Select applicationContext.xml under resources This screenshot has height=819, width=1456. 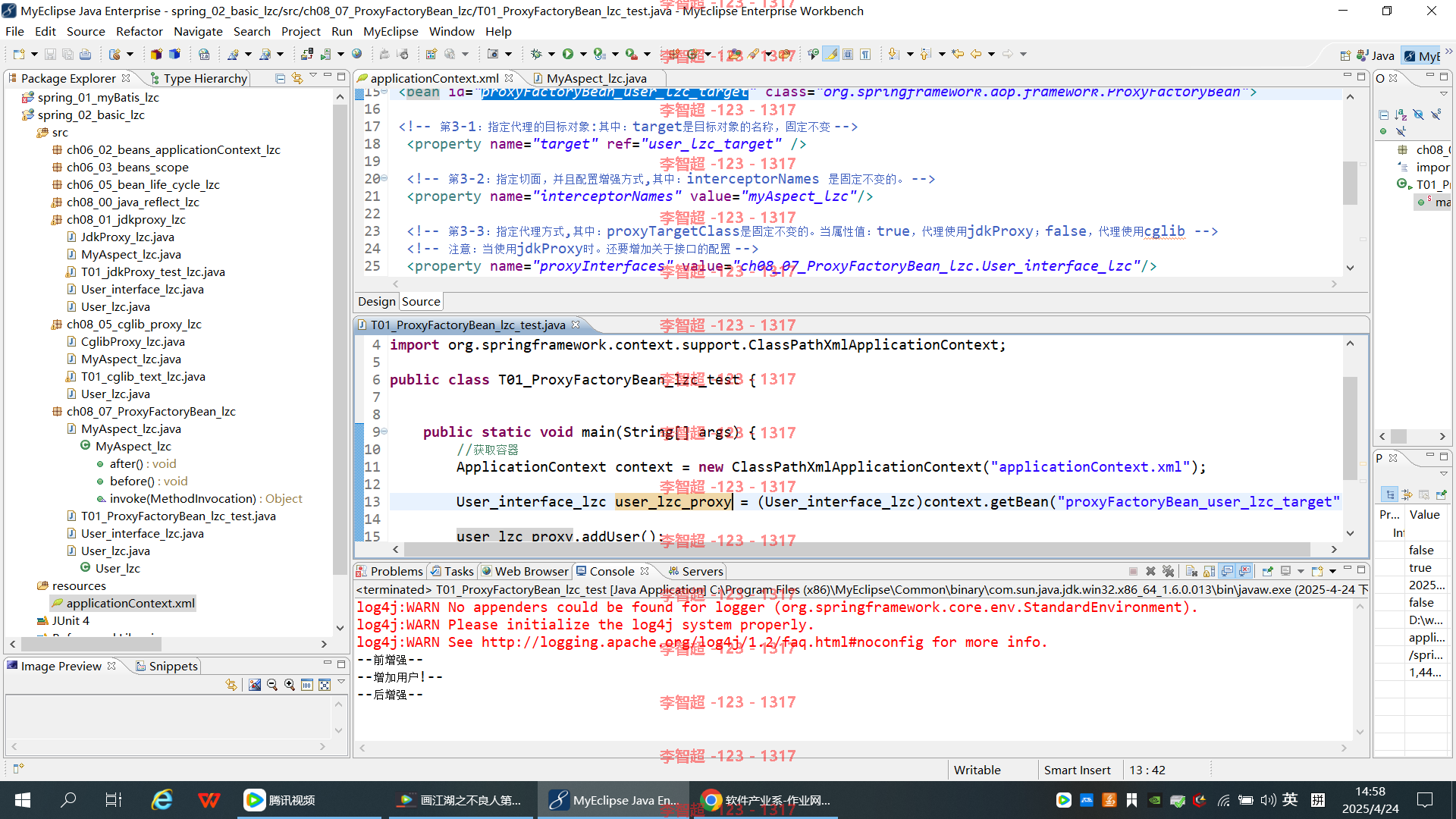pyautogui.click(x=123, y=603)
